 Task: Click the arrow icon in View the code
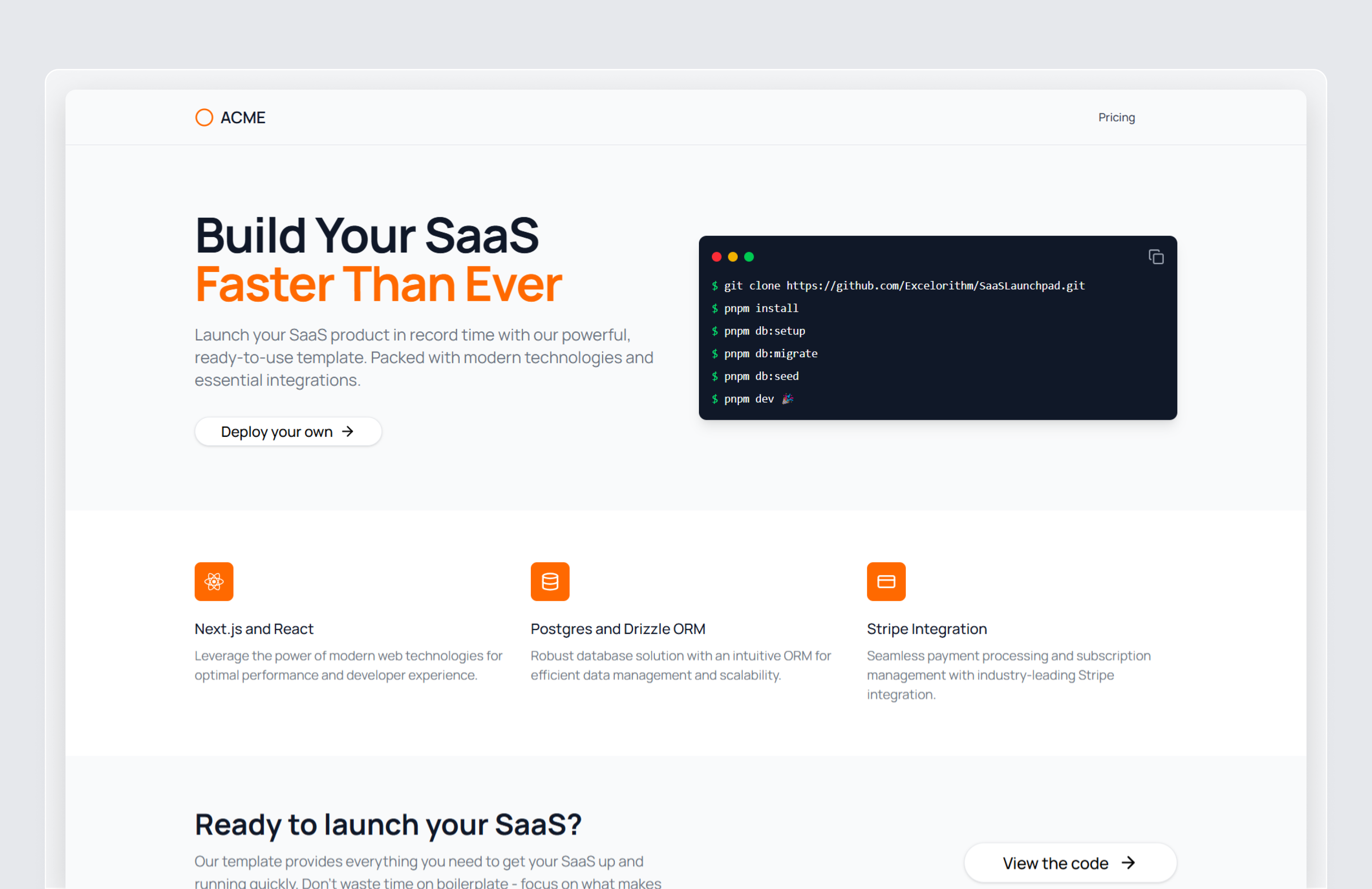(x=1129, y=863)
